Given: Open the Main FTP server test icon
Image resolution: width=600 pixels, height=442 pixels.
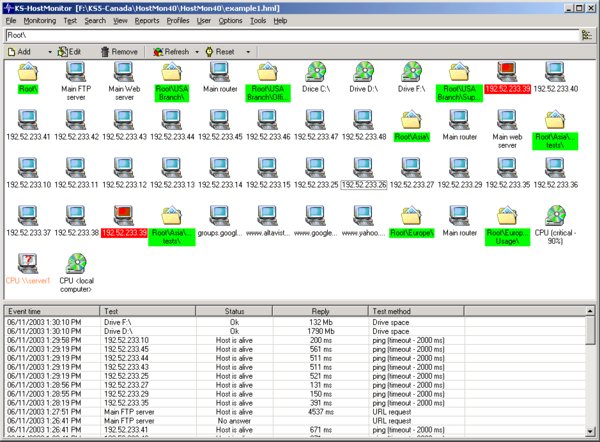Looking at the screenshot, I should pos(76,71).
